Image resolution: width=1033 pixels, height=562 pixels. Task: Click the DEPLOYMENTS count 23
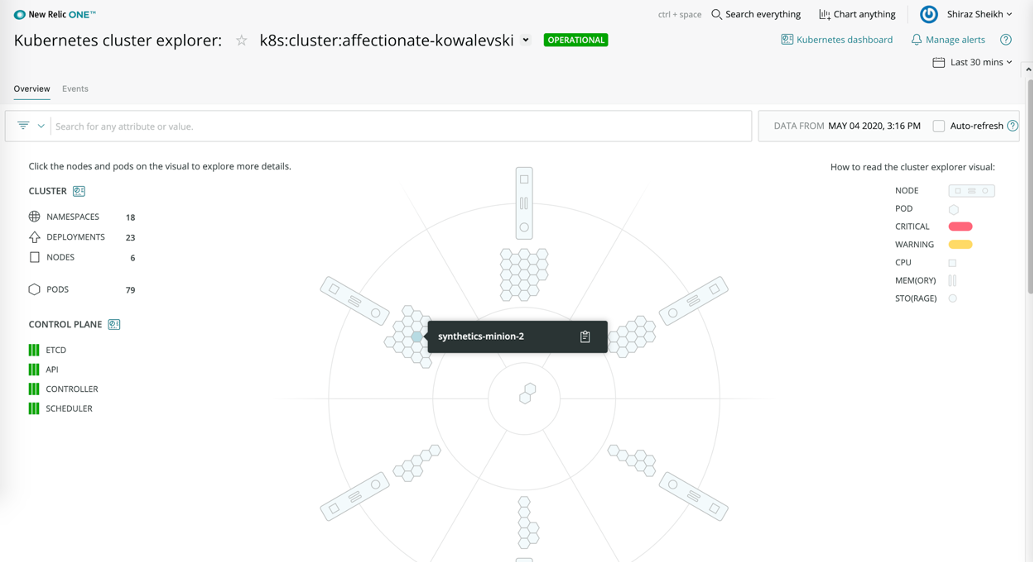coord(130,238)
